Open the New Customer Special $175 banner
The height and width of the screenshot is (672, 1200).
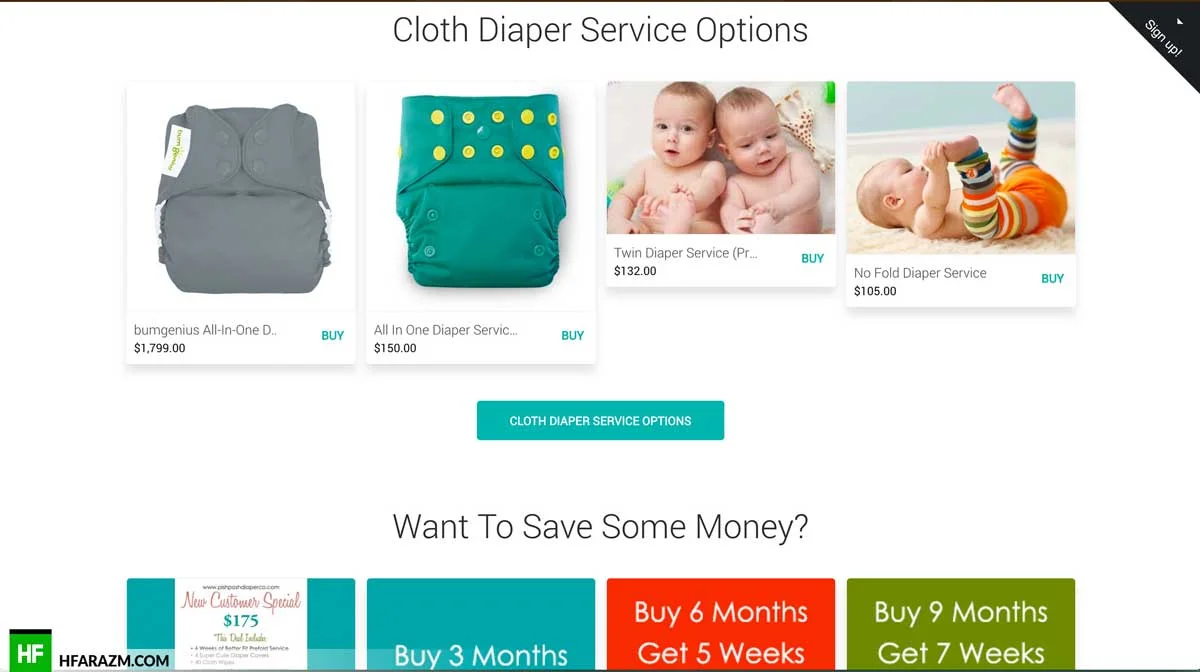pos(241,625)
